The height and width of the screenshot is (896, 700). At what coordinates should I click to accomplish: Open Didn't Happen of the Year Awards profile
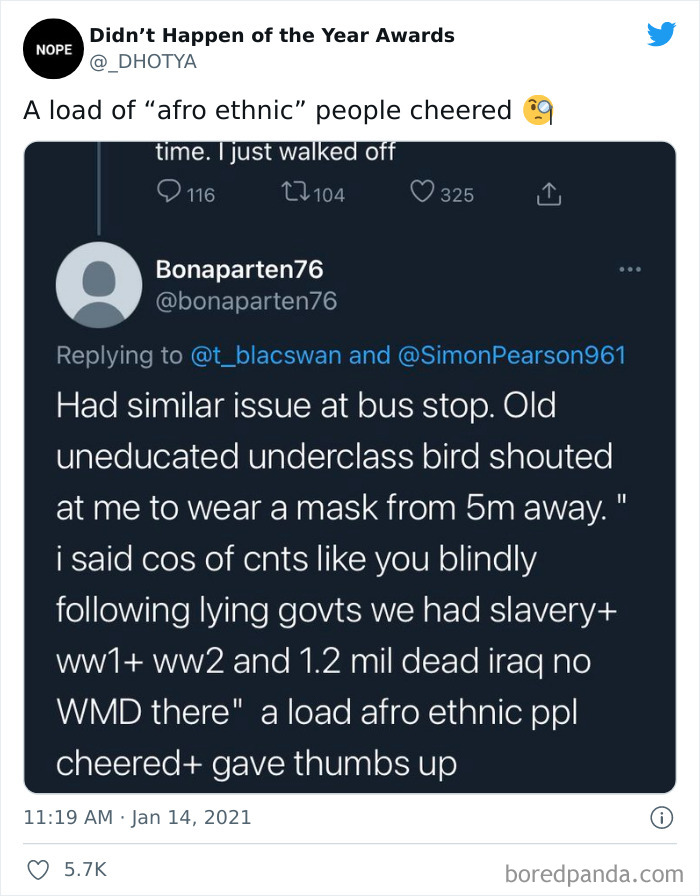click(272, 36)
